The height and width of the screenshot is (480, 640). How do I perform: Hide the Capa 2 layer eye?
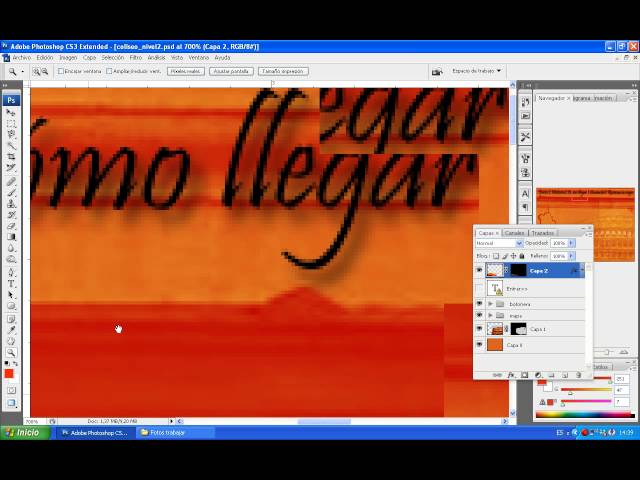coord(479,271)
